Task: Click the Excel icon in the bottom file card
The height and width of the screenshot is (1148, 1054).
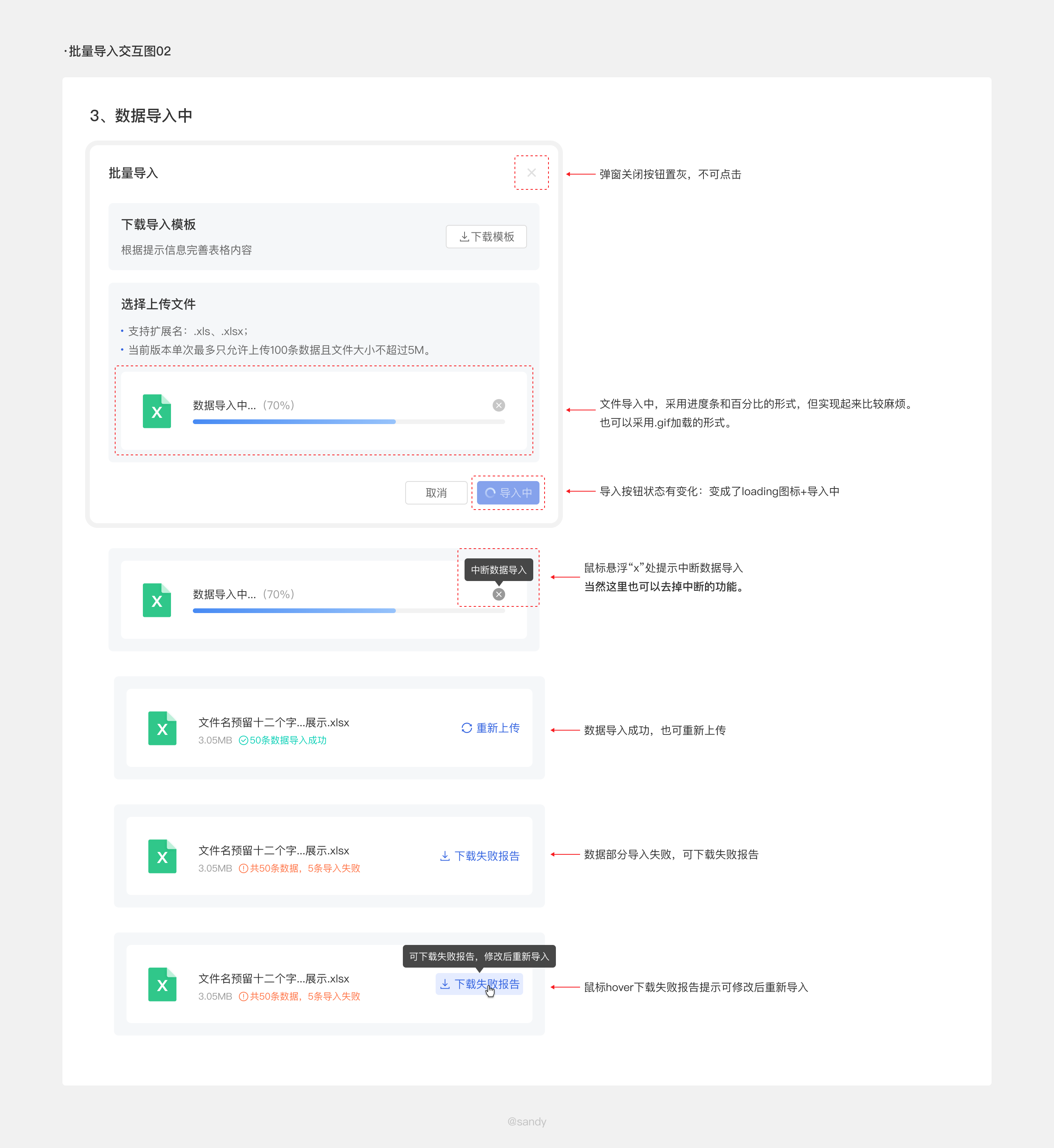Action: [x=162, y=984]
